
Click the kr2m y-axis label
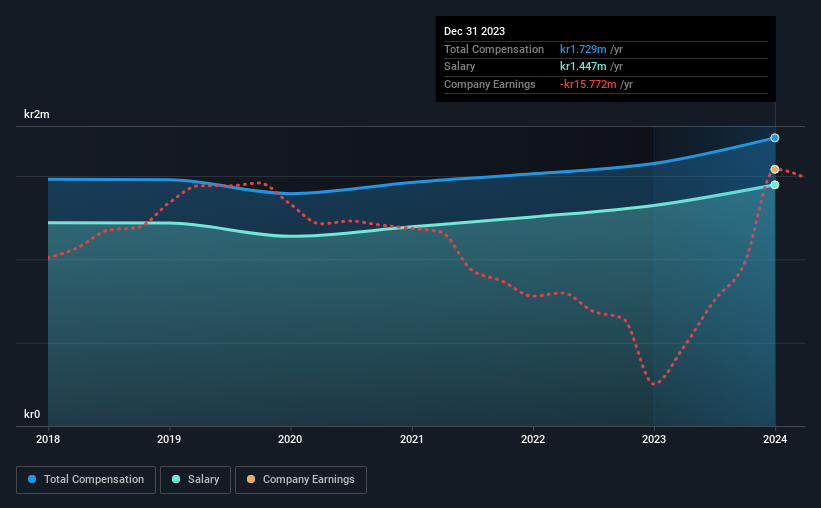point(37,114)
